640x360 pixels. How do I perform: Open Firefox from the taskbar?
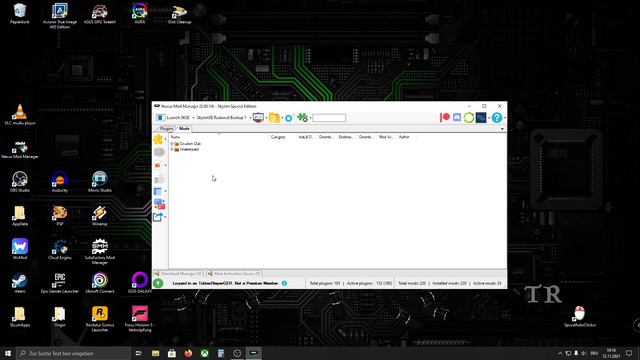click(x=188, y=353)
